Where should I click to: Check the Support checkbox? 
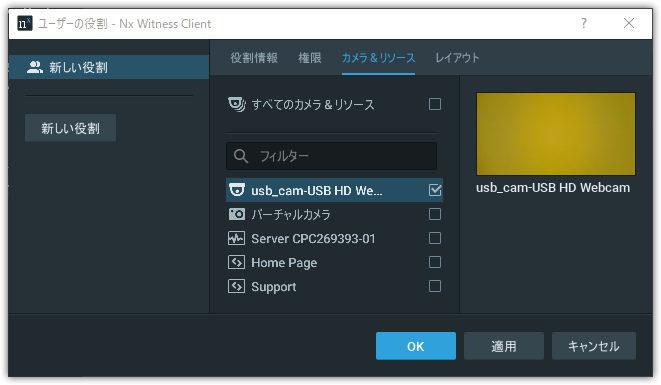[435, 286]
